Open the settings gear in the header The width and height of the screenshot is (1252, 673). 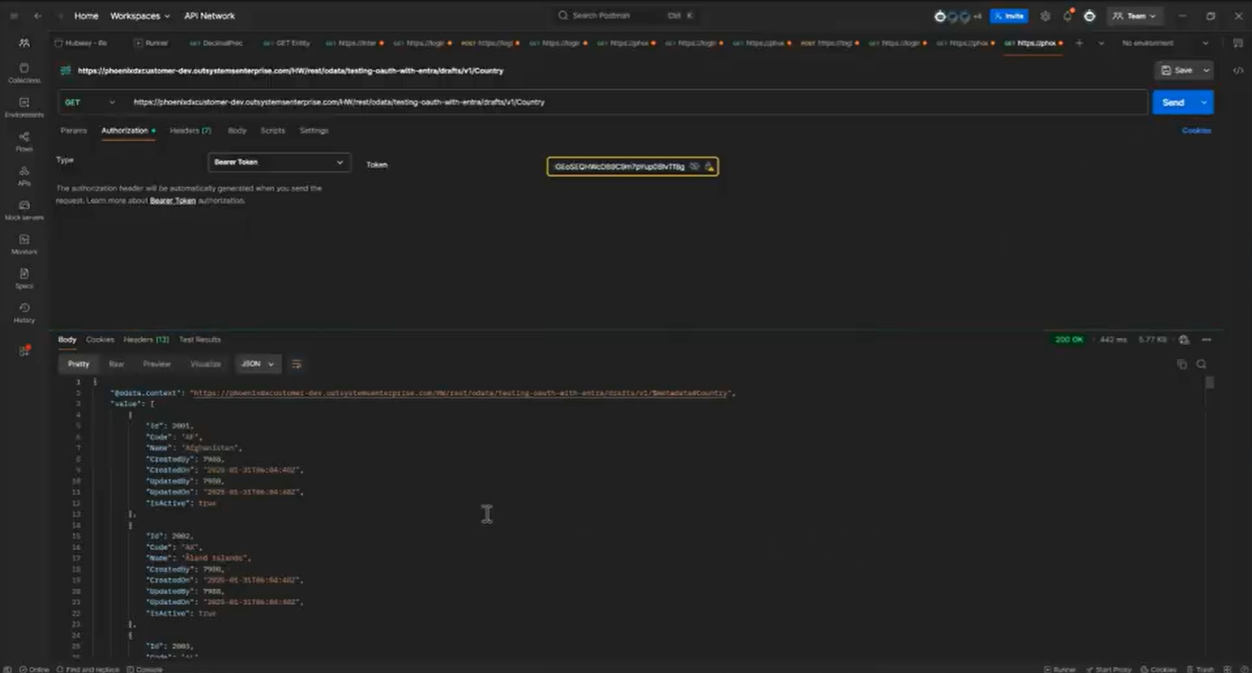click(x=1045, y=16)
